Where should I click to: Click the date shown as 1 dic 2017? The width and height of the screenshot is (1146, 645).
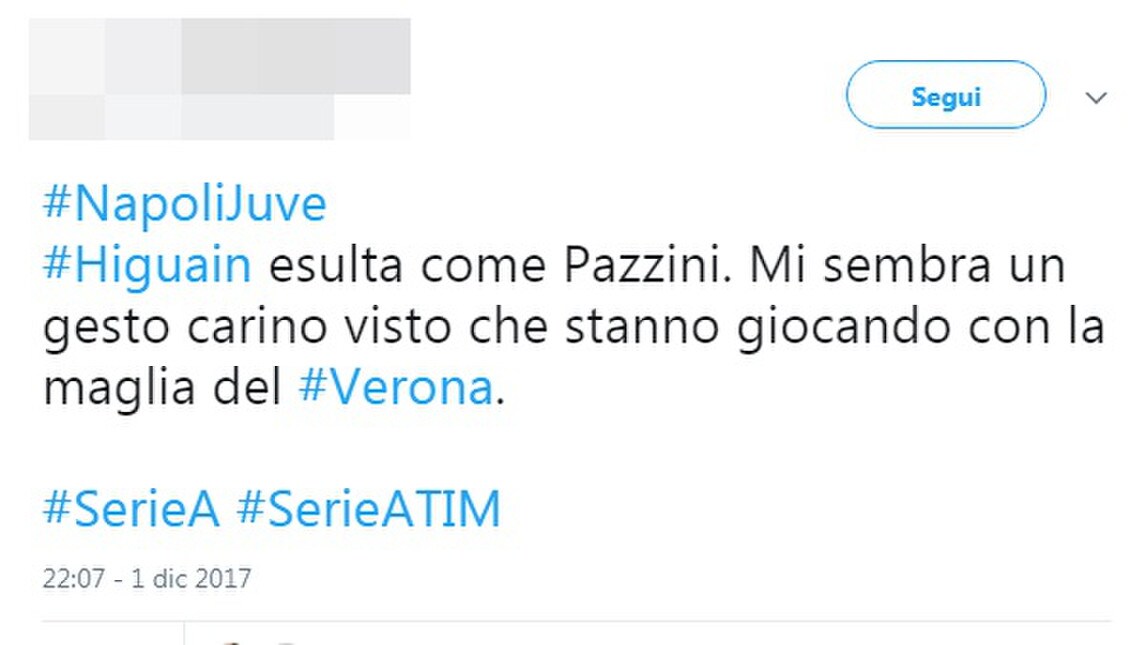pos(192,577)
